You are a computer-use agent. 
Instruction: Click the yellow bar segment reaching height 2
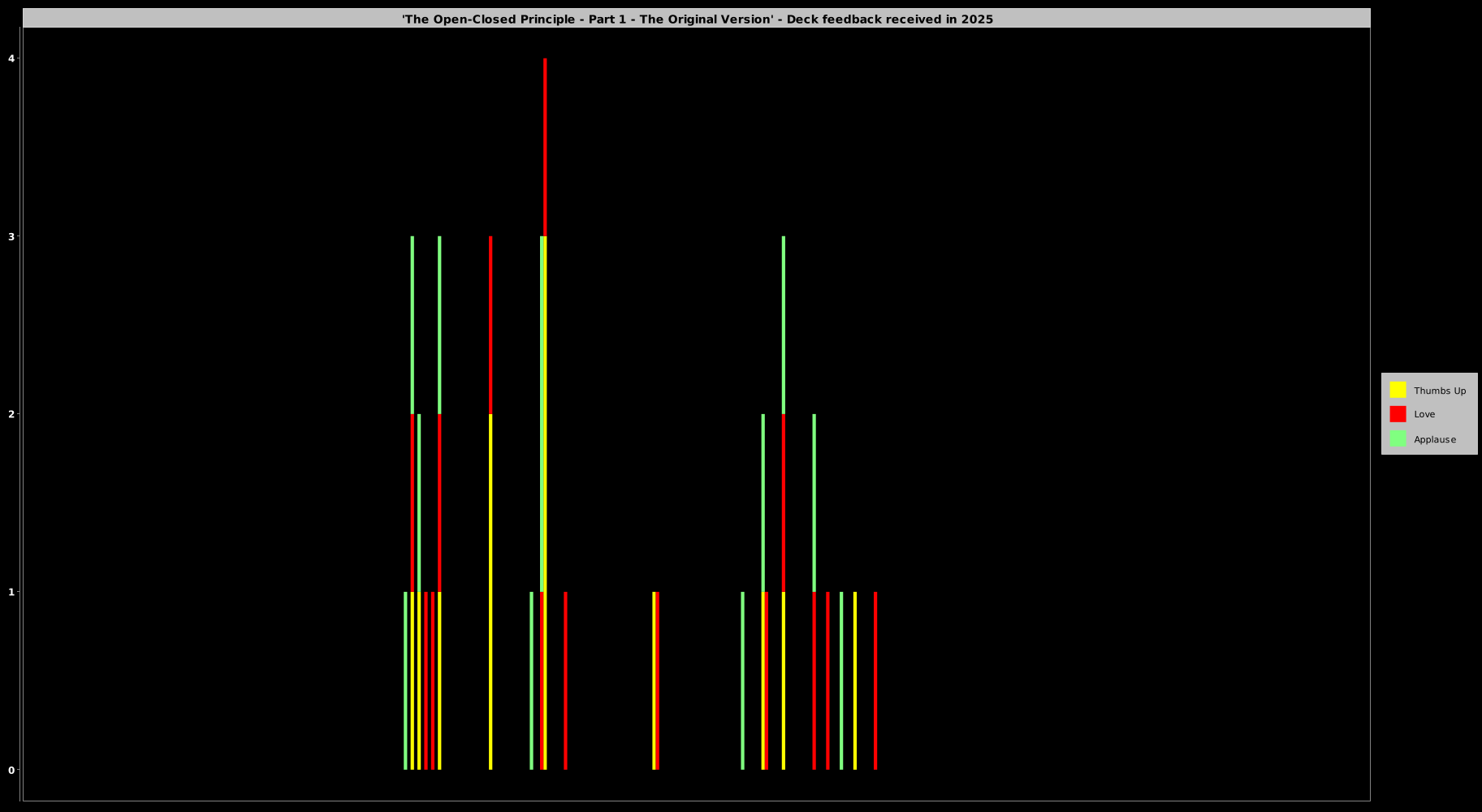490,591
